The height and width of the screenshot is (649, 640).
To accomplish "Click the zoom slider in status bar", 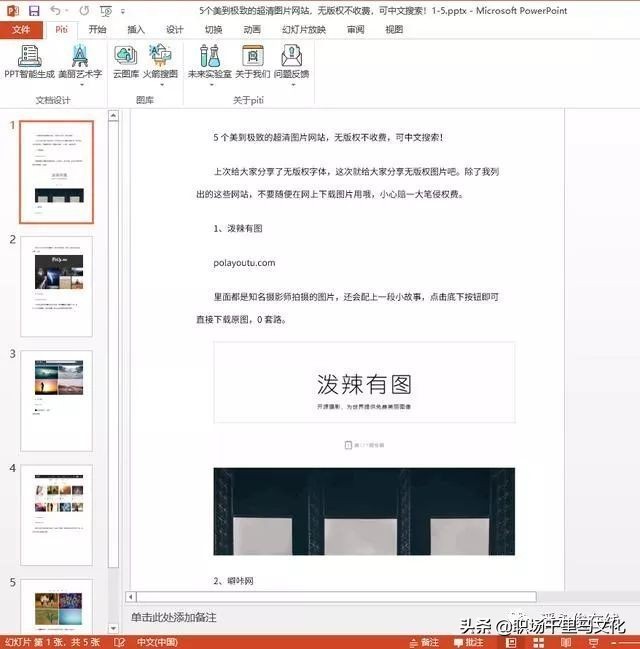I will click(x=625, y=643).
